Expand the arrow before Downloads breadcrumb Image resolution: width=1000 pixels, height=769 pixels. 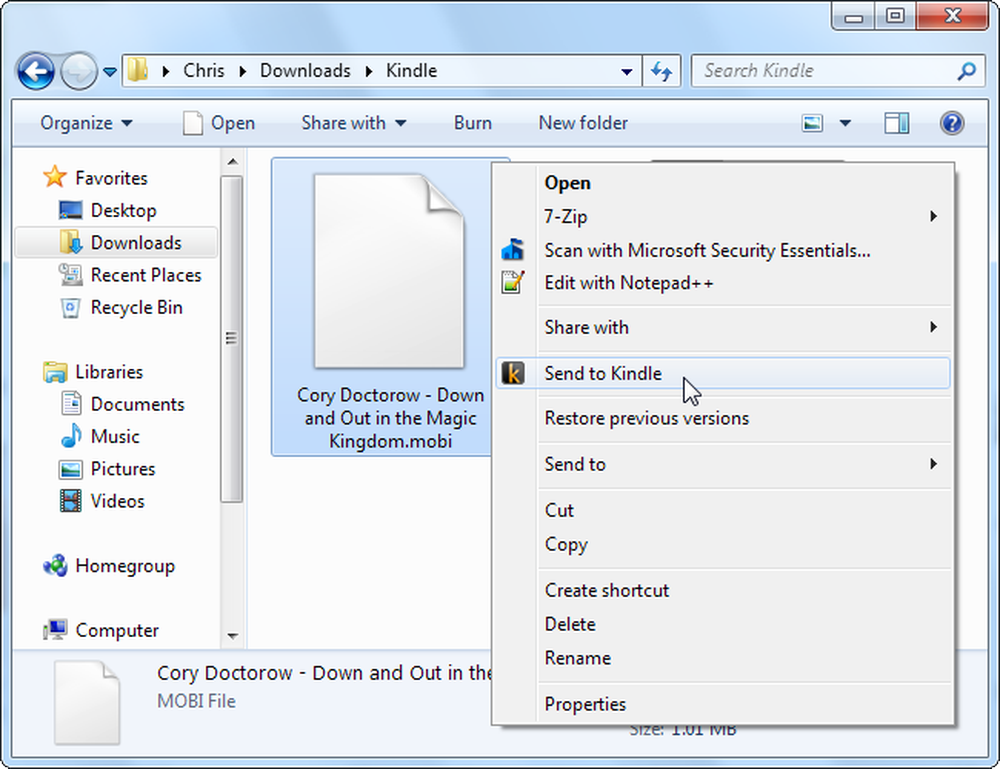[242, 71]
